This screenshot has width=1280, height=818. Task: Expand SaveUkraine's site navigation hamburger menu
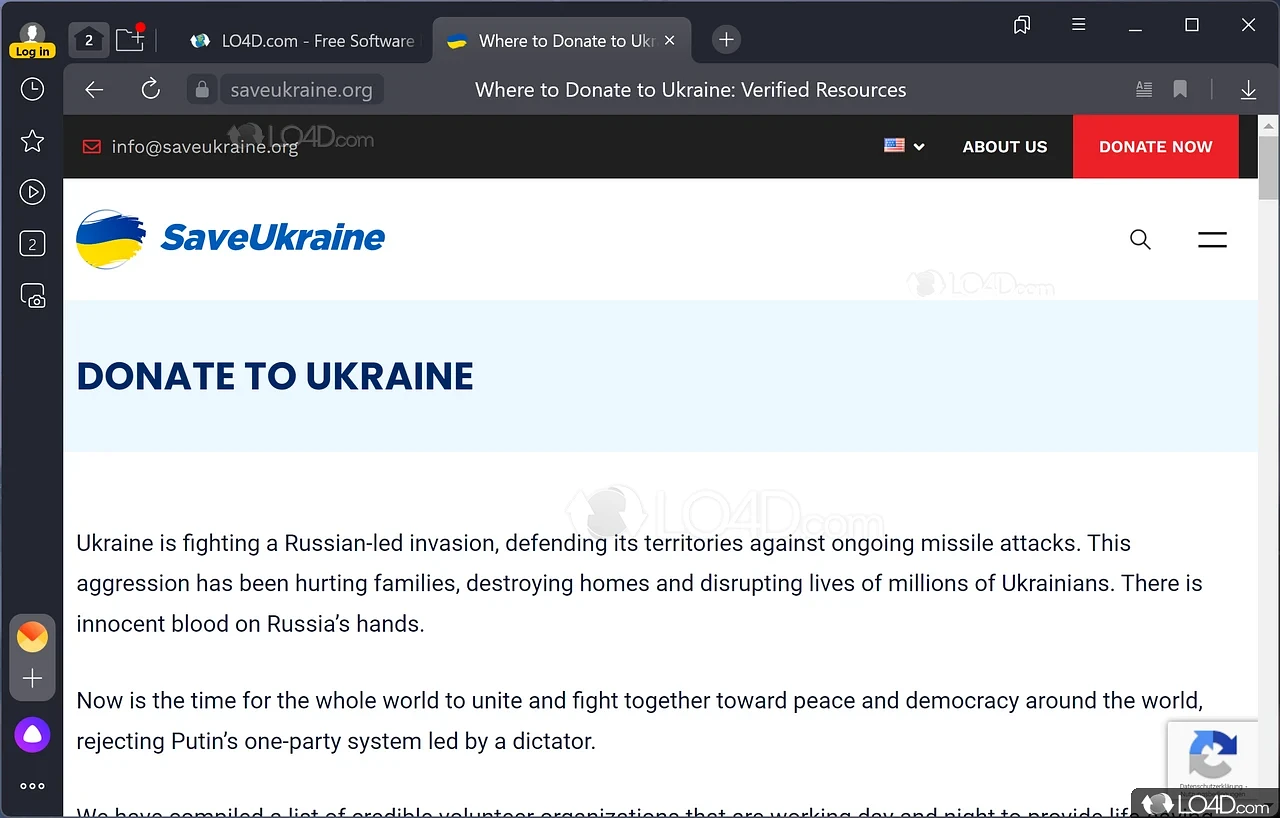coord(1212,239)
